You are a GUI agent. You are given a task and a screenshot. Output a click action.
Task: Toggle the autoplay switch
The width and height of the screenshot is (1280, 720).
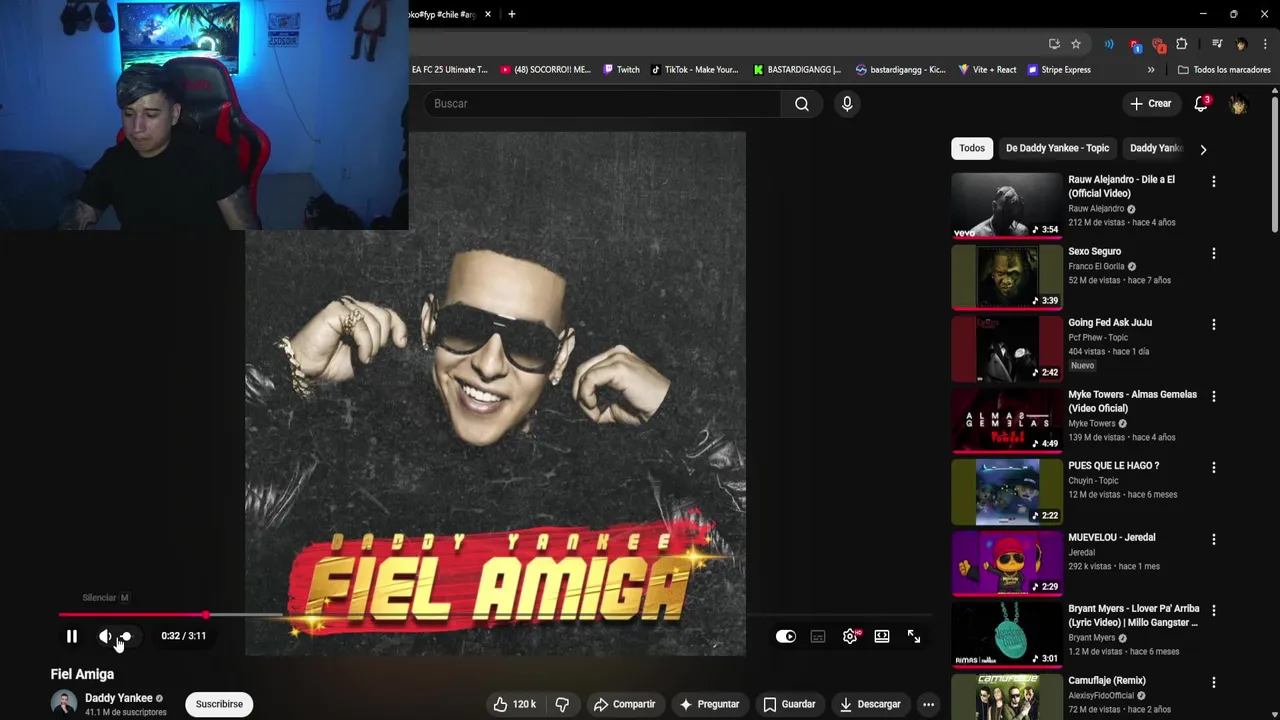(x=786, y=636)
